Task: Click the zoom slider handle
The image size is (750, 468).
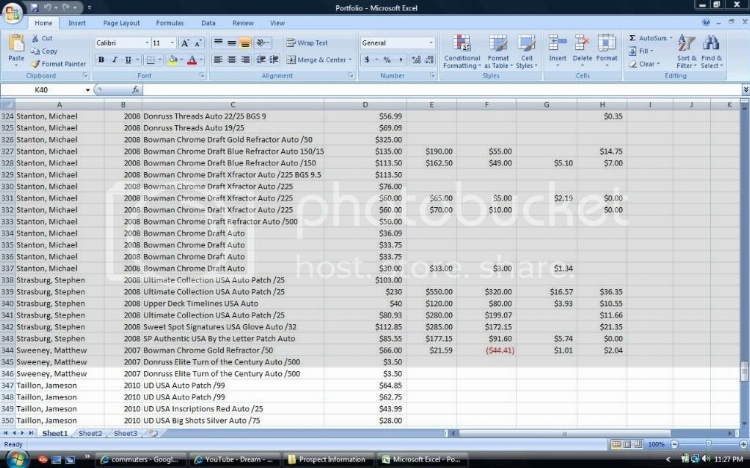Action: click(708, 445)
